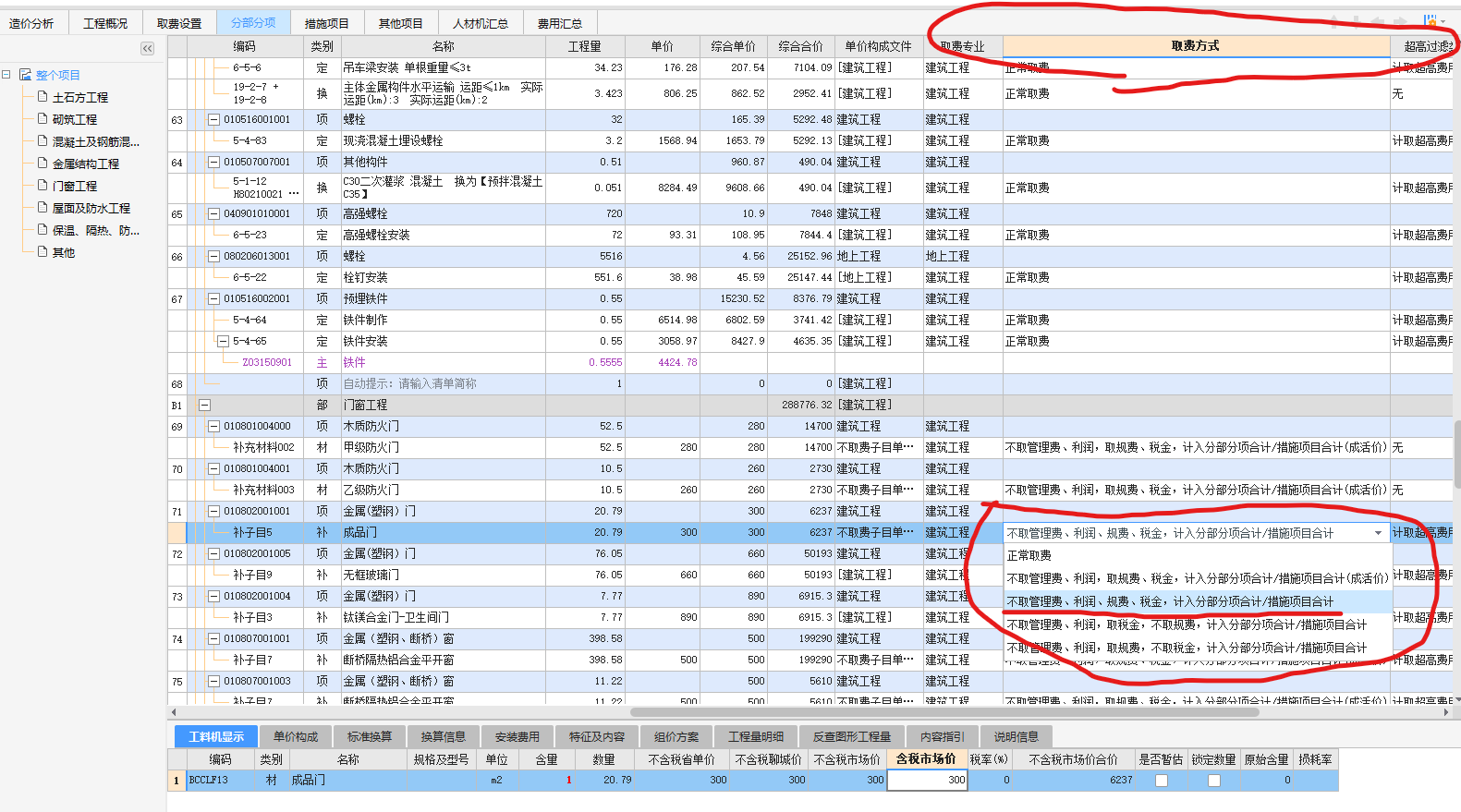Select 混凝土及钢筋混... in the project tree

pyautogui.click(x=95, y=141)
